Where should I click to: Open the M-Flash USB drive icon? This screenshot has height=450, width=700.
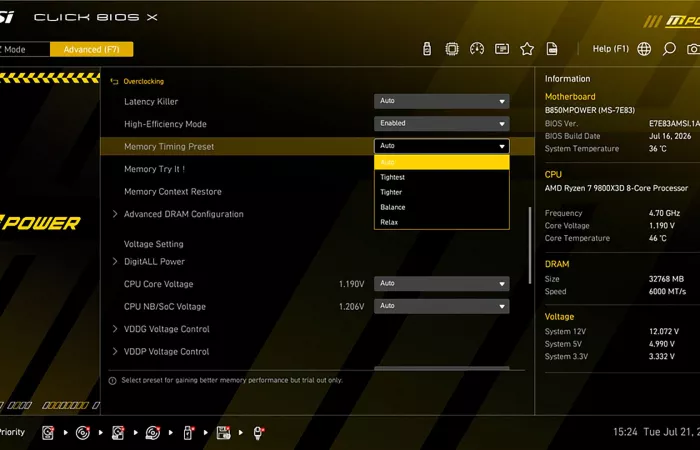[427, 49]
